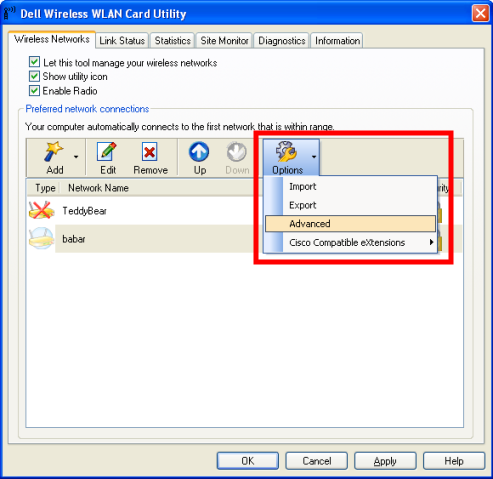Uncheck Let this tool manage wireless networks

click(x=34, y=62)
